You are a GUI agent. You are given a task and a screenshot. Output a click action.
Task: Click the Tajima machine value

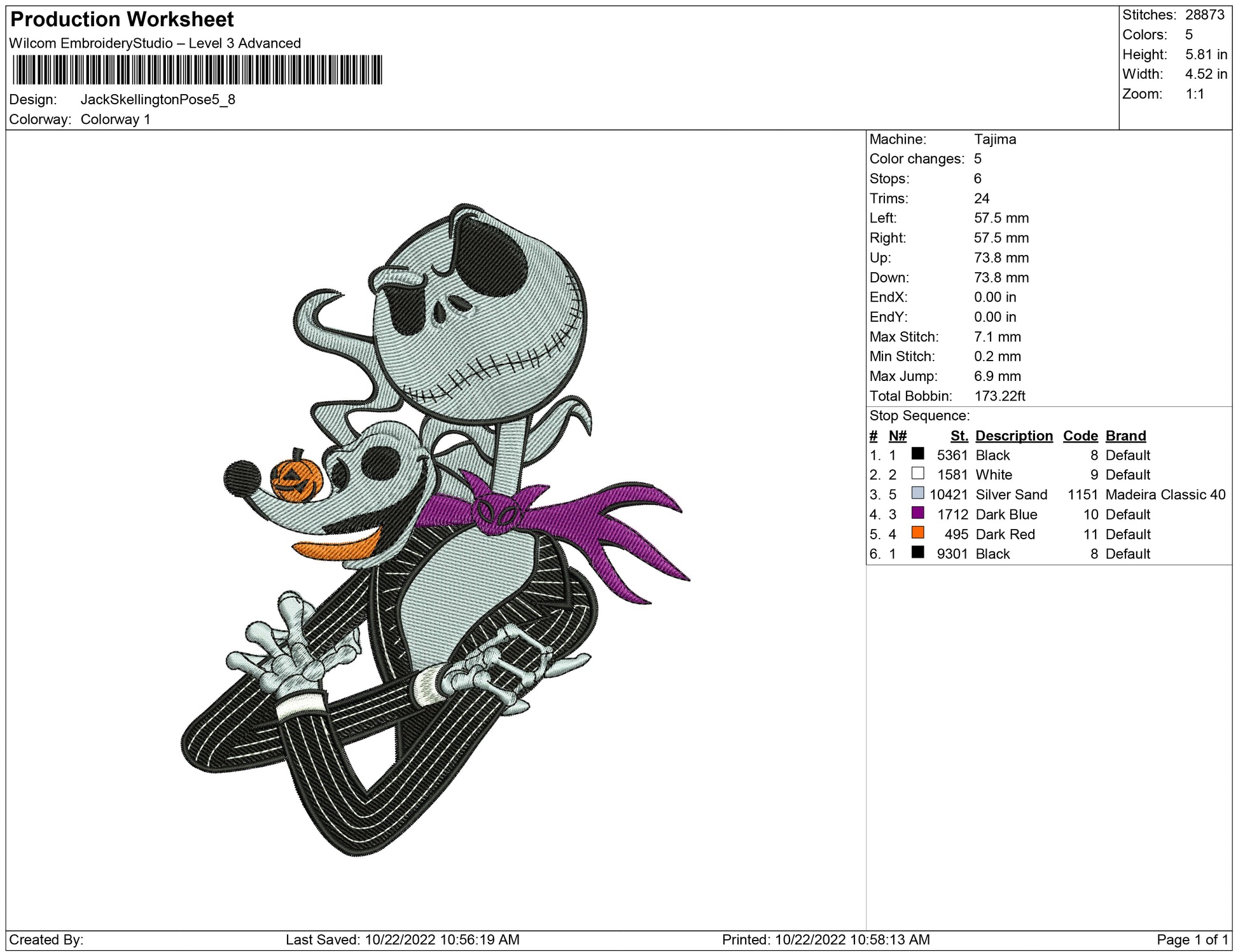pyautogui.click(x=995, y=139)
